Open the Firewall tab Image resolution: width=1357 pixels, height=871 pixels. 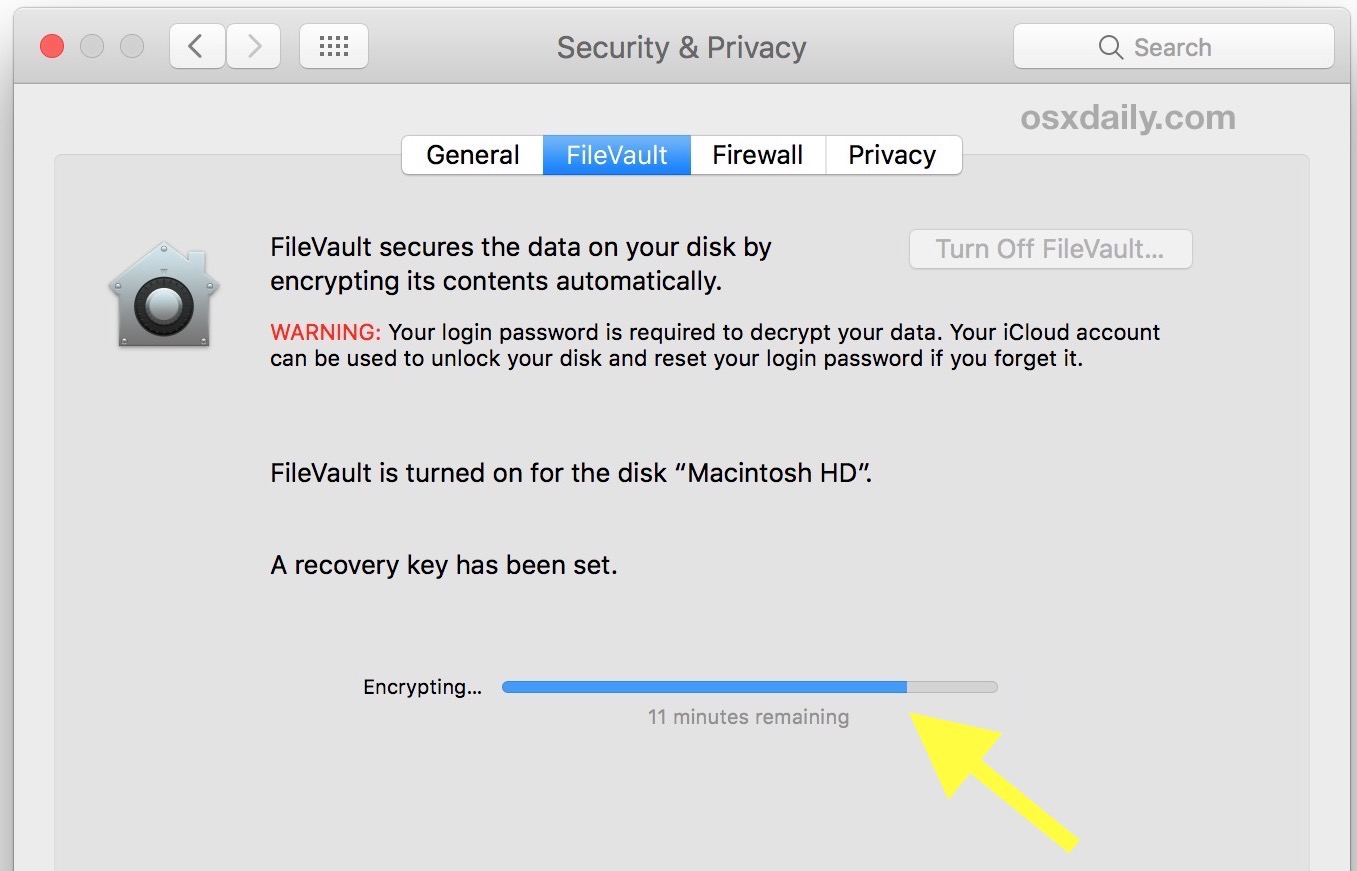[x=758, y=155]
